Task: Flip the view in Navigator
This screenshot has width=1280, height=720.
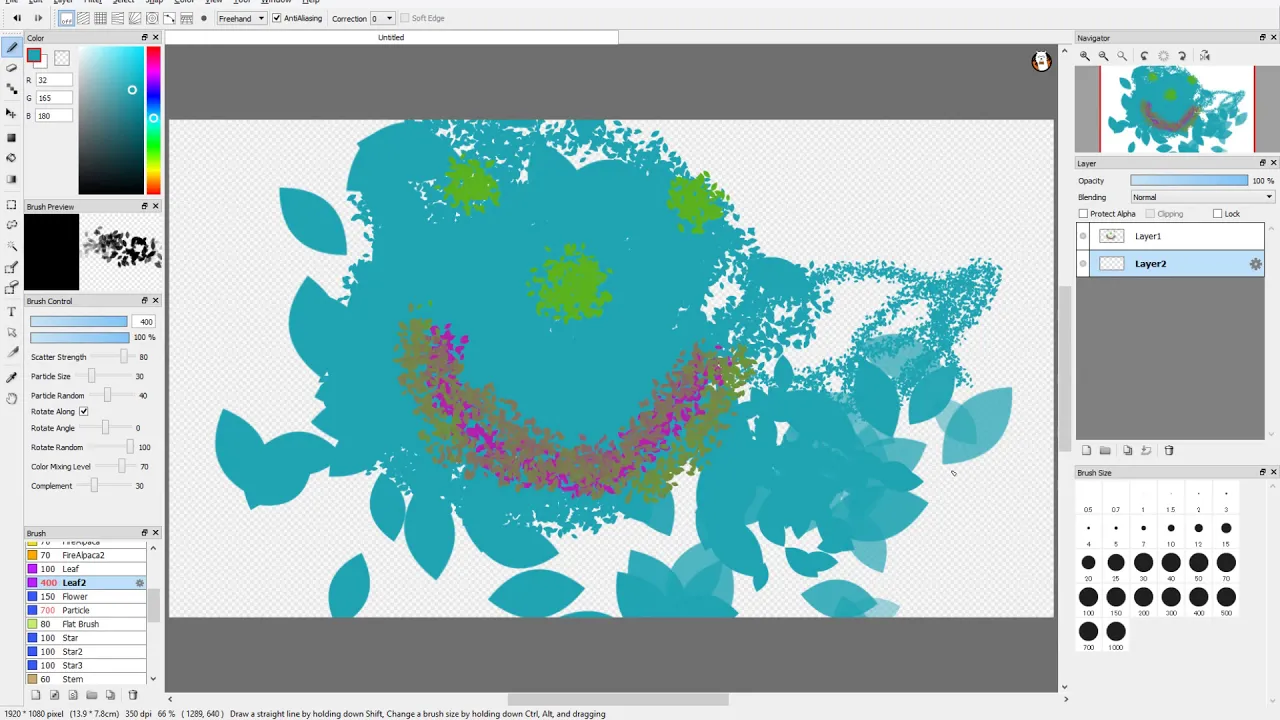Action: (x=1205, y=56)
